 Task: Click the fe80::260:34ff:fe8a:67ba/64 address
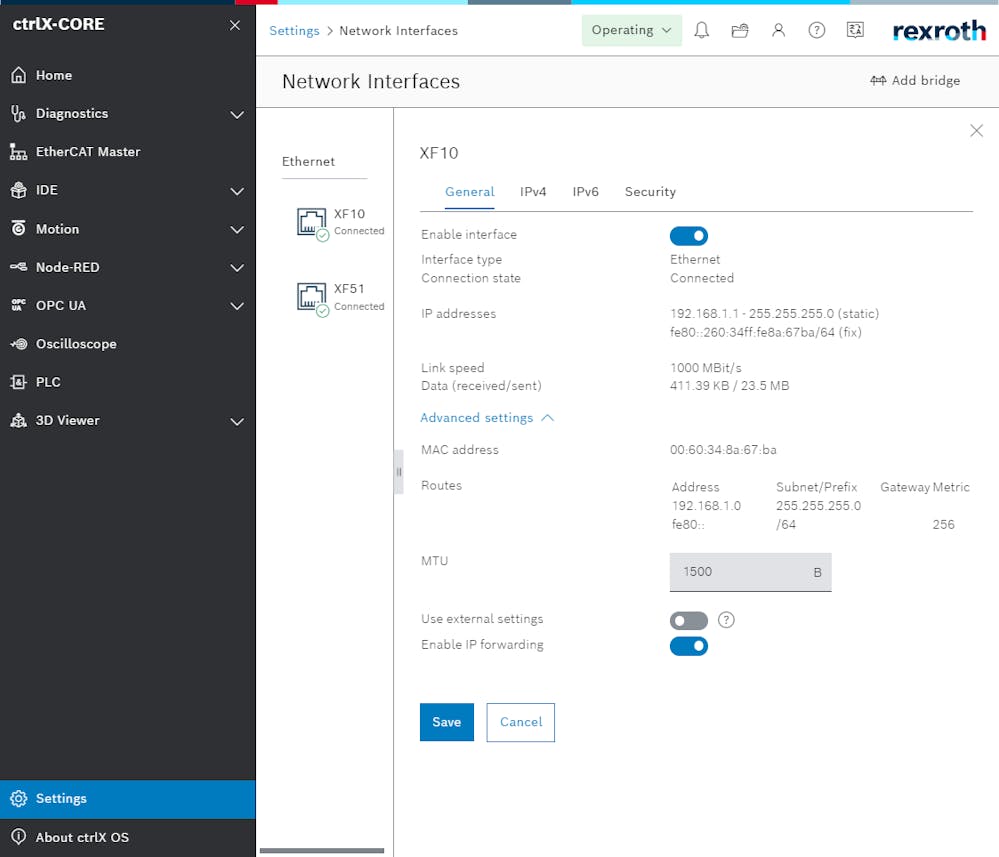click(765, 332)
